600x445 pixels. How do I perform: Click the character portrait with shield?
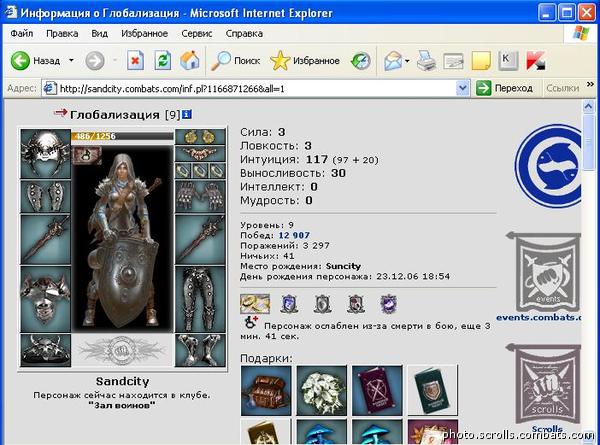123,238
